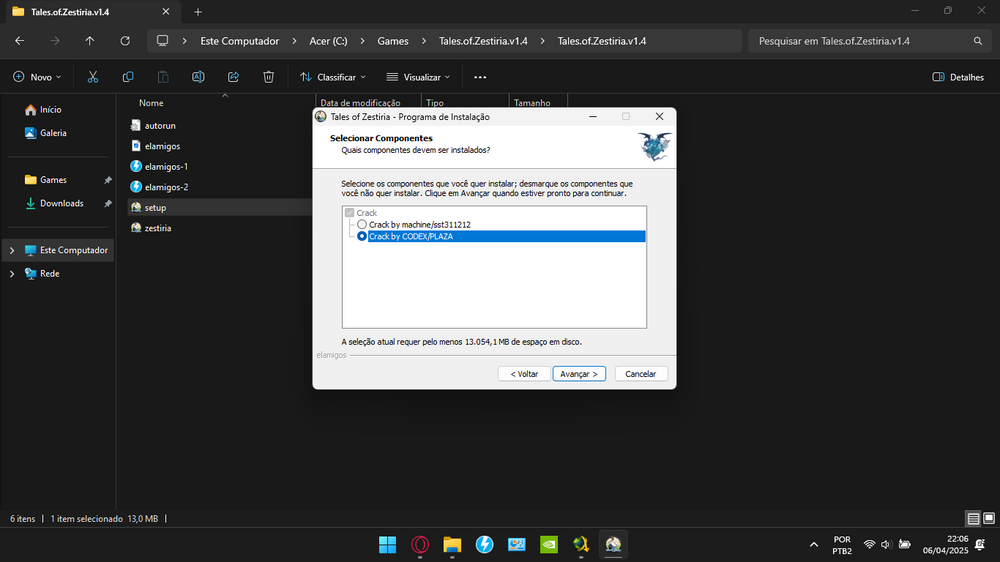1000x562 pixels.
Task: Click the Voltar button in installer
Action: 524,374
